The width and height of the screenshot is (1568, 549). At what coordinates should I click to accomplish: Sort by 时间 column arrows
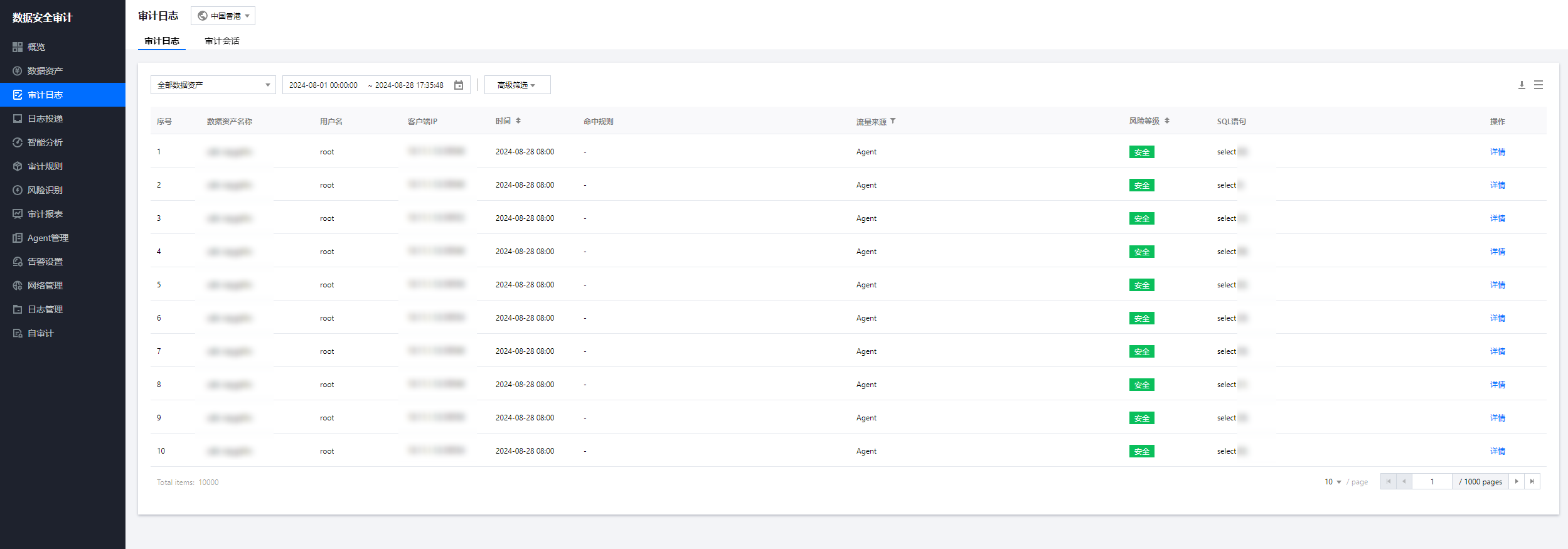click(x=518, y=121)
